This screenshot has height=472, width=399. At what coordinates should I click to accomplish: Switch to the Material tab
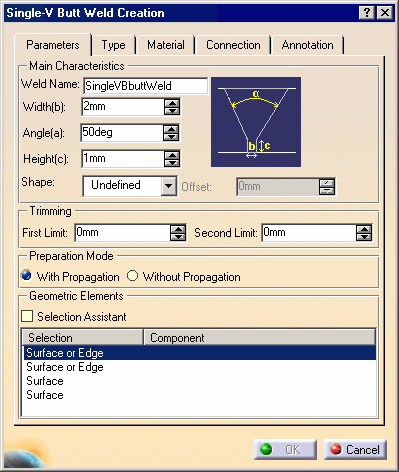166,45
